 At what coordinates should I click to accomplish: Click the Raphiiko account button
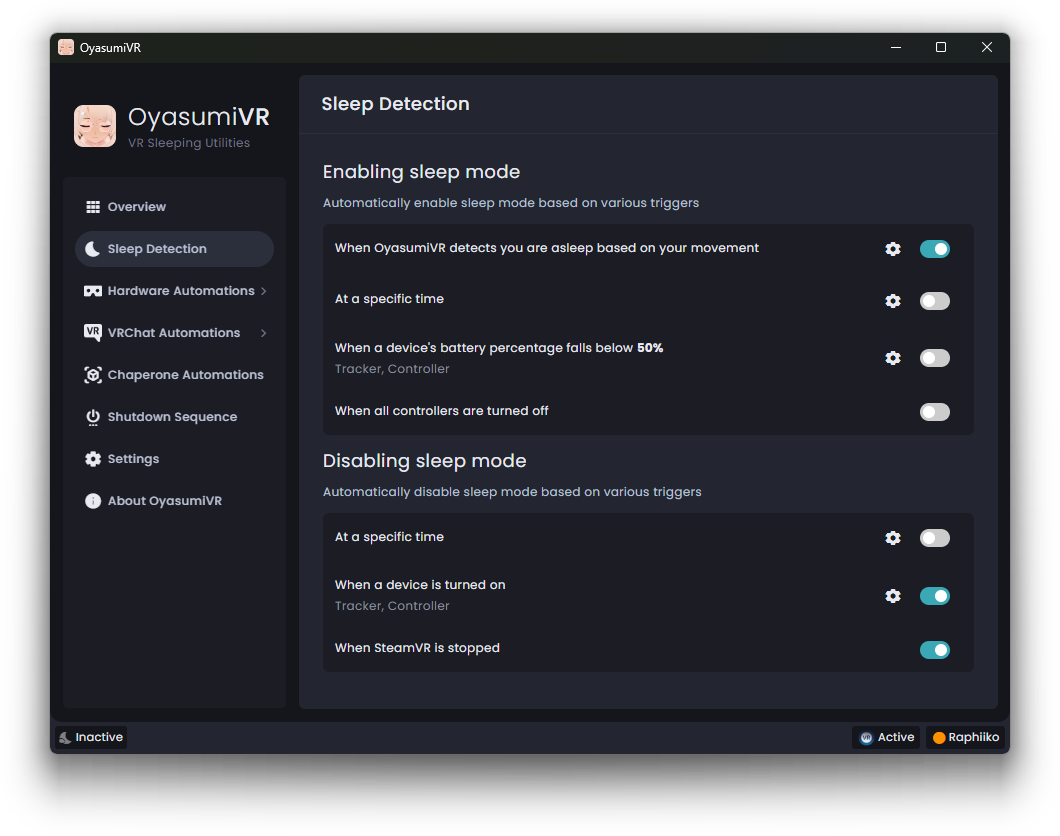click(965, 737)
